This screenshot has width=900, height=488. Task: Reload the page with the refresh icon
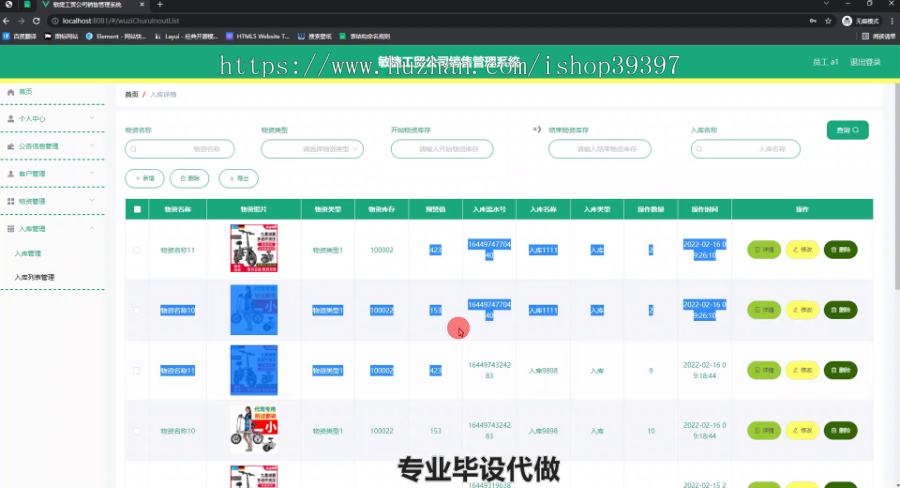[x=36, y=21]
